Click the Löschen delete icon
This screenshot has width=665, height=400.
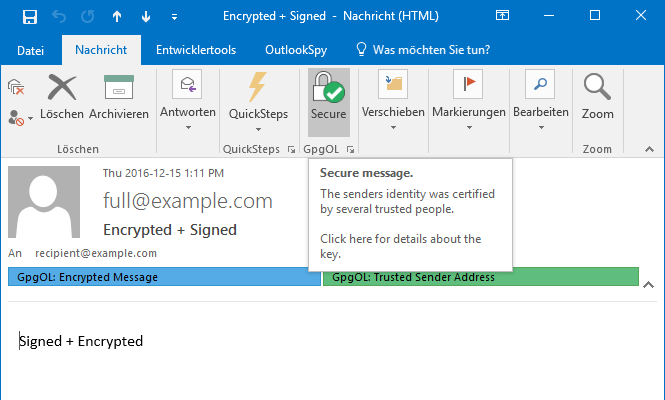coord(62,88)
